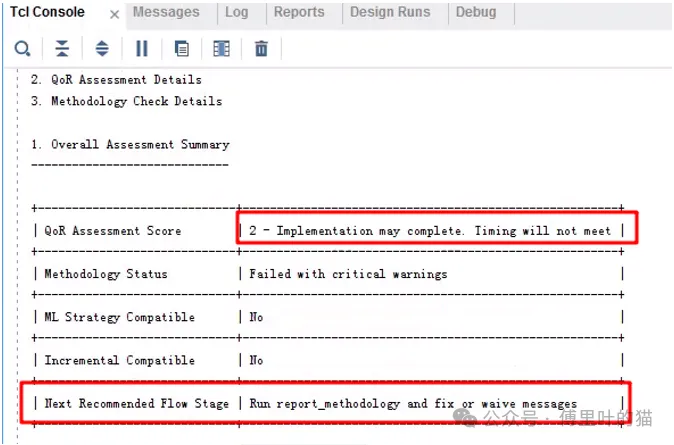The image size is (674, 445).
Task: Toggle column selection mode icon
Action: pos(221,48)
